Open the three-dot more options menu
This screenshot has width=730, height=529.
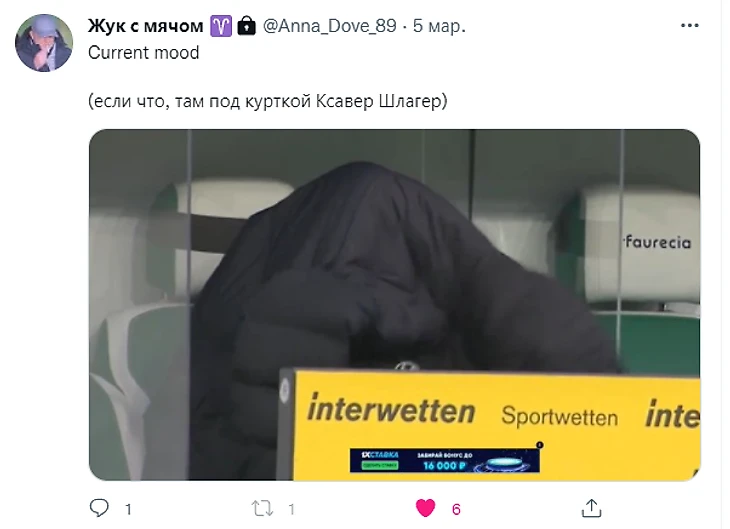(x=689, y=26)
